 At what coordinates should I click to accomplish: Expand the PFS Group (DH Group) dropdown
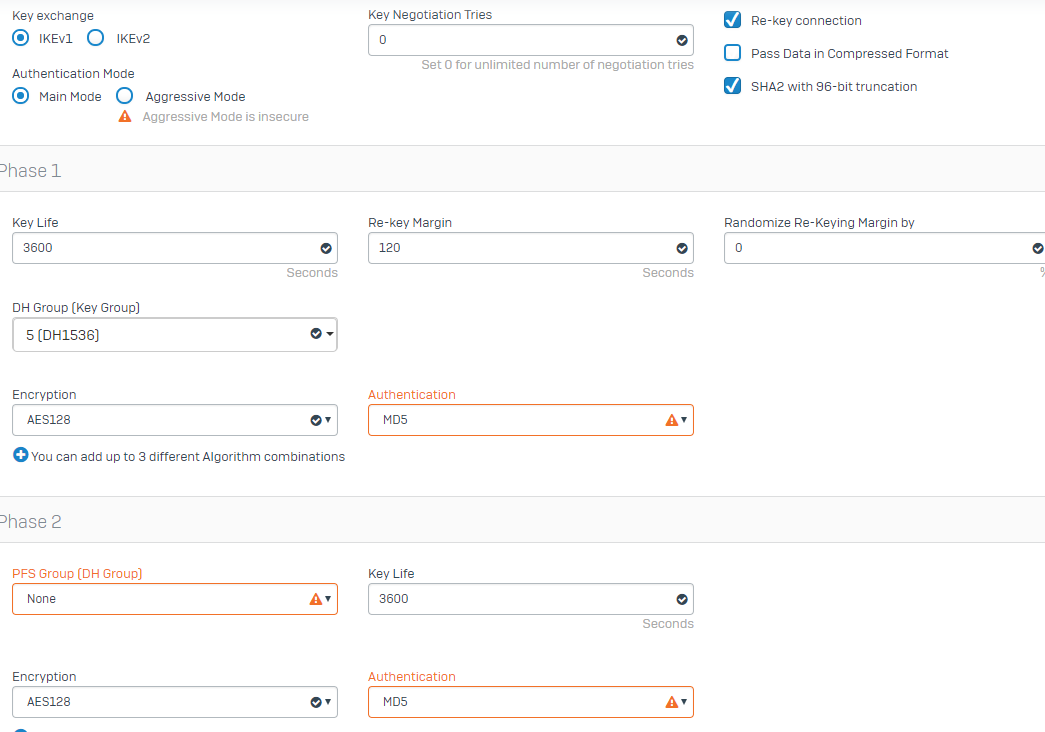(175, 599)
